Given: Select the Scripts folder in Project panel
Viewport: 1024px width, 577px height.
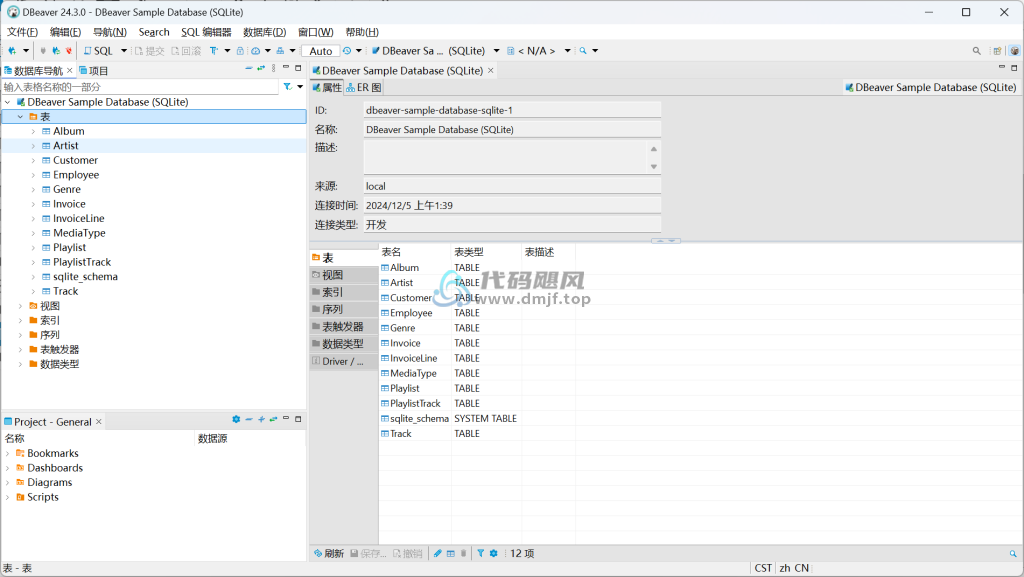Looking at the screenshot, I should 42,497.
